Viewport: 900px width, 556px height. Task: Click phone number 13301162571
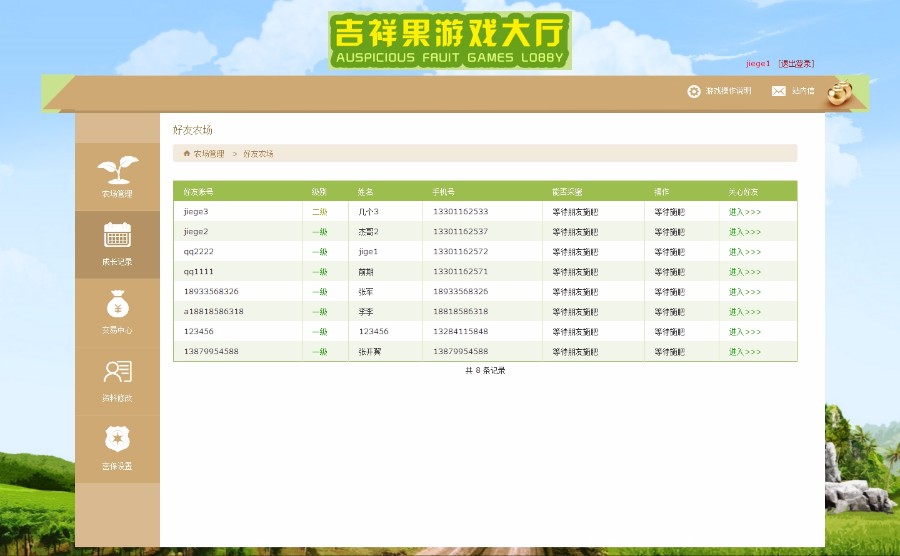461,271
